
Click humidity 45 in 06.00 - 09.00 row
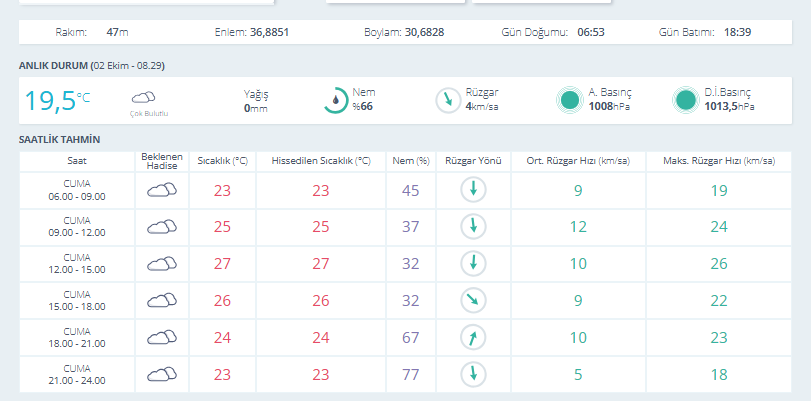(x=411, y=190)
